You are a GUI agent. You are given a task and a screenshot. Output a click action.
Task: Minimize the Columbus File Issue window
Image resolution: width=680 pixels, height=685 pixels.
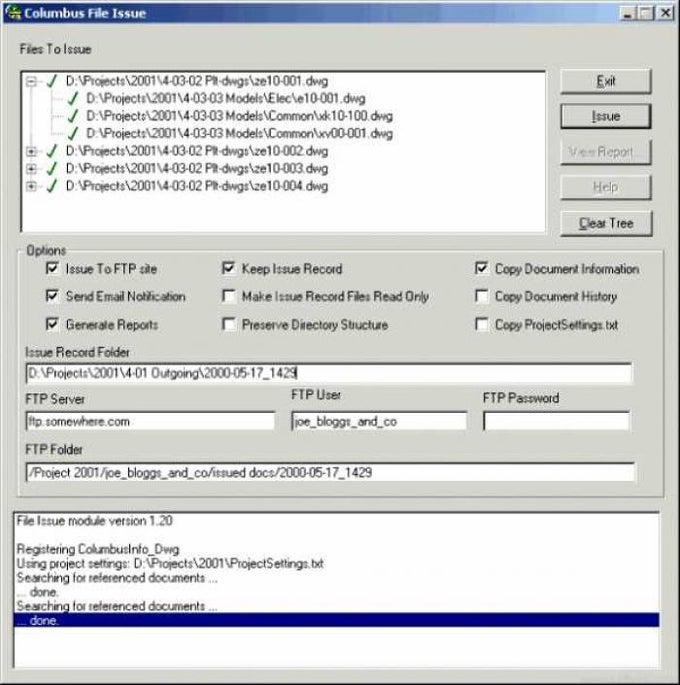(x=627, y=13)
